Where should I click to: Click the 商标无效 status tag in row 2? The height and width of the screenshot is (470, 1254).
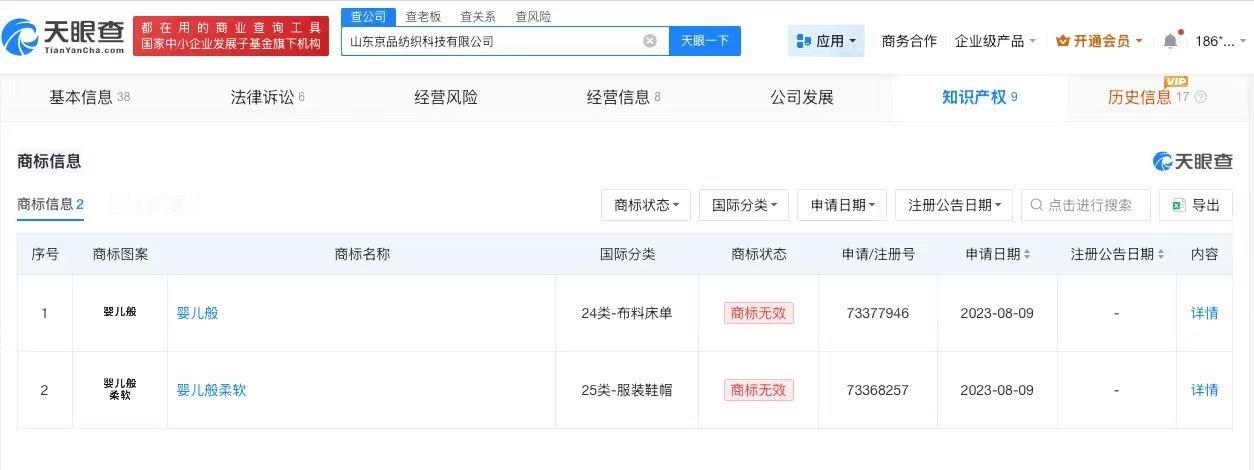[759, 390]
